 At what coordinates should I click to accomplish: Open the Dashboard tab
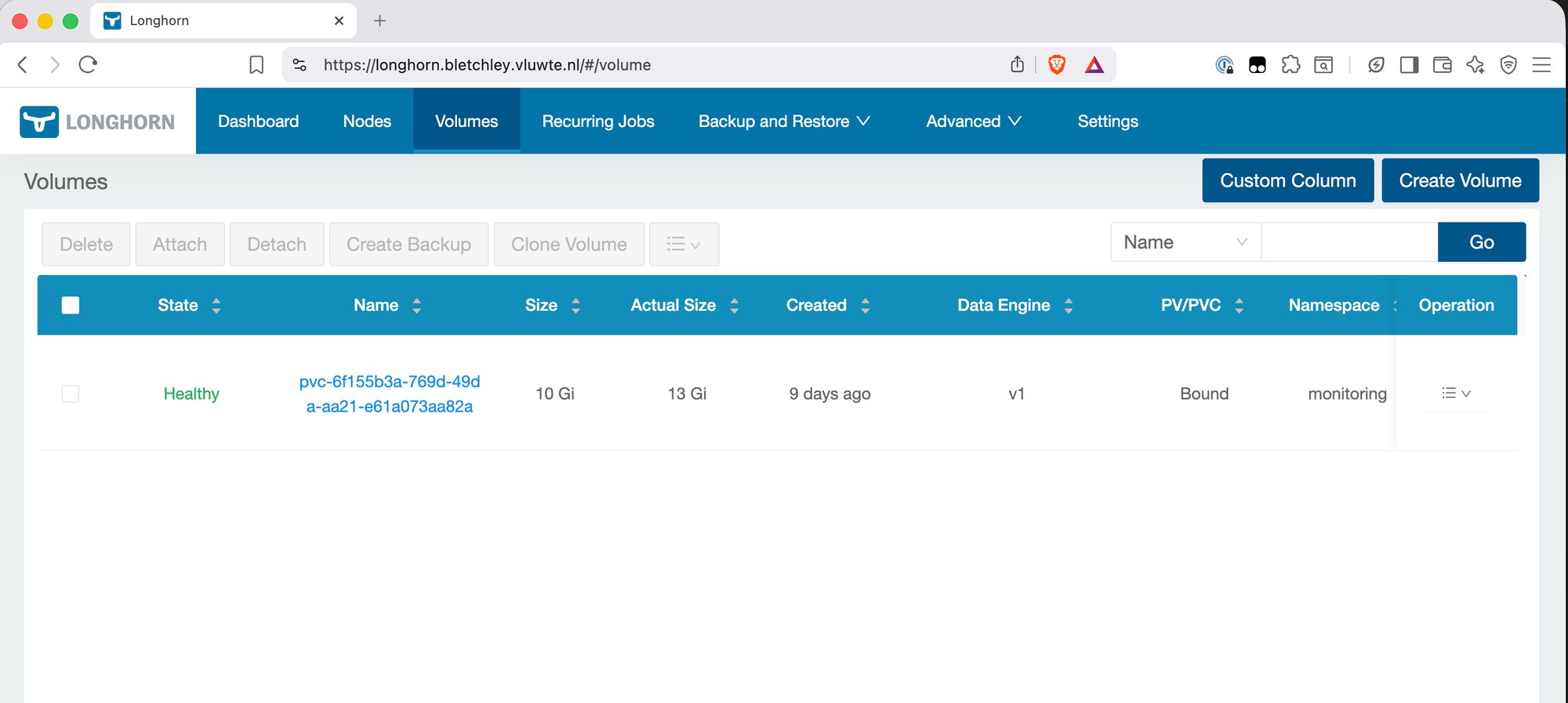[259, 121]
